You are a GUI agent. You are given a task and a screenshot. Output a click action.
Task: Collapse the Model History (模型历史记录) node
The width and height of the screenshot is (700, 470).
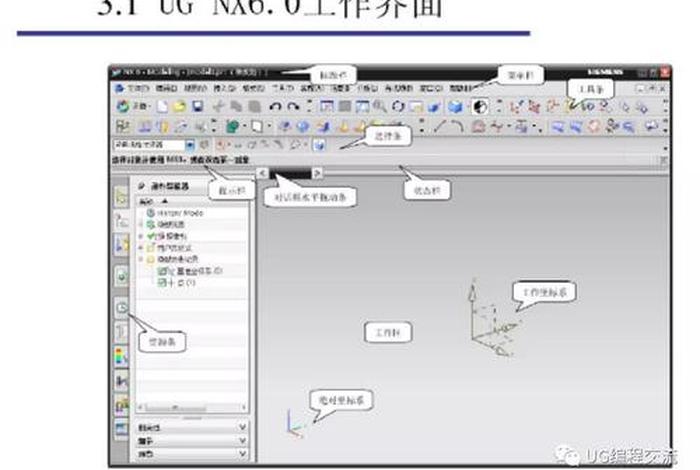tap(141, 259)
